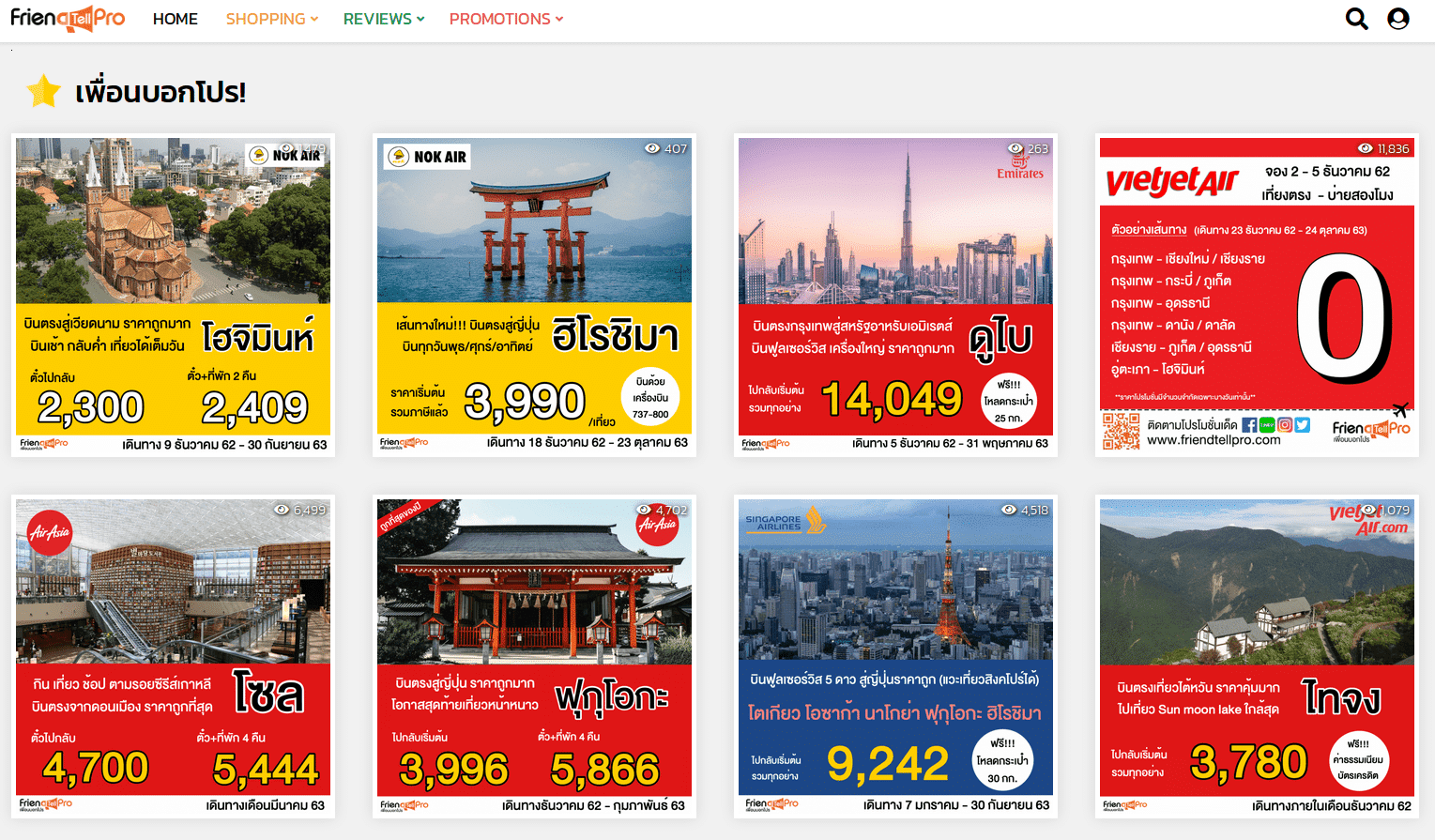Click the Instagram icon in VietJet ad

tap(1285, 425)
